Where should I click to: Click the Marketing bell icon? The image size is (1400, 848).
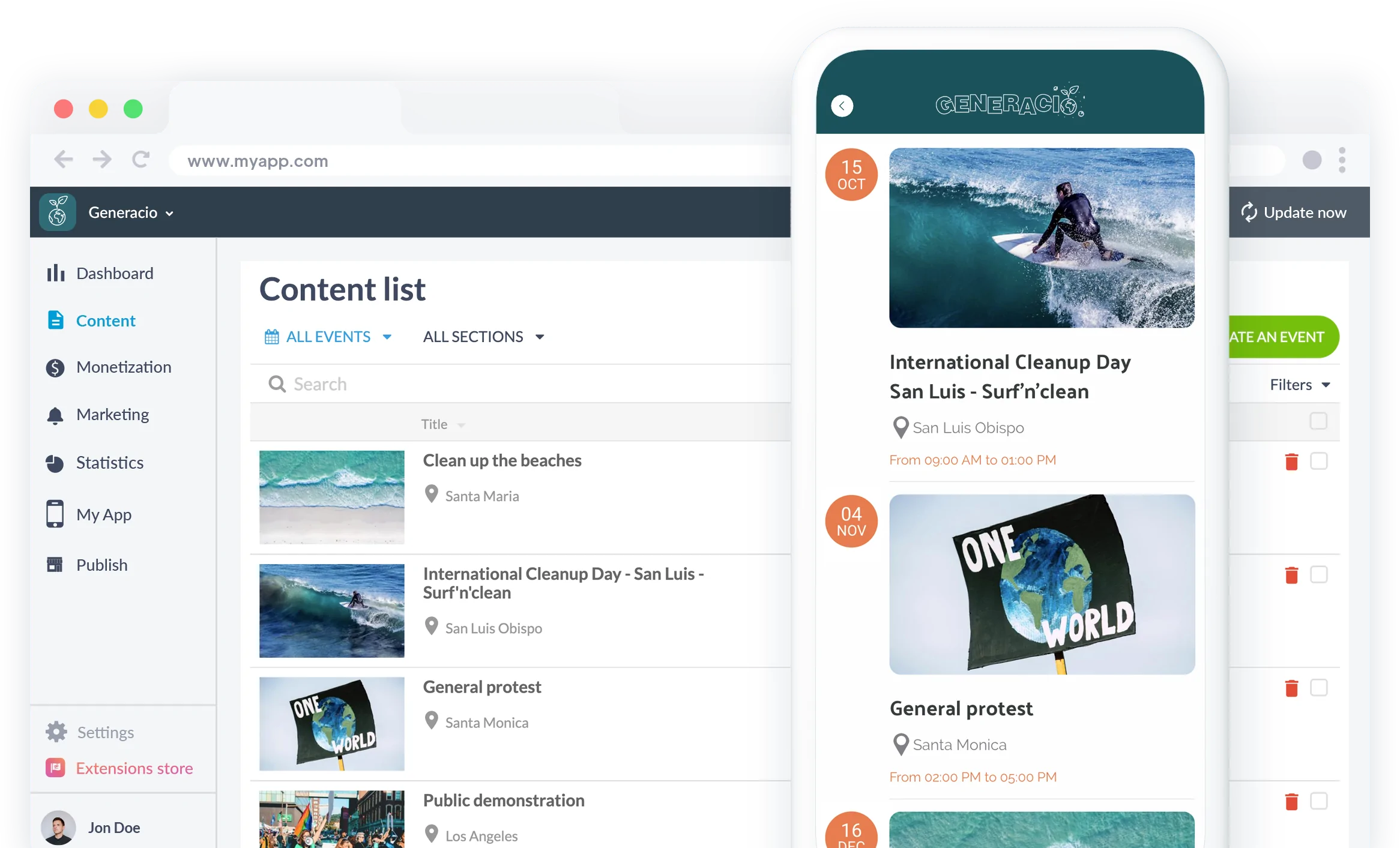(x=55, y=415)
